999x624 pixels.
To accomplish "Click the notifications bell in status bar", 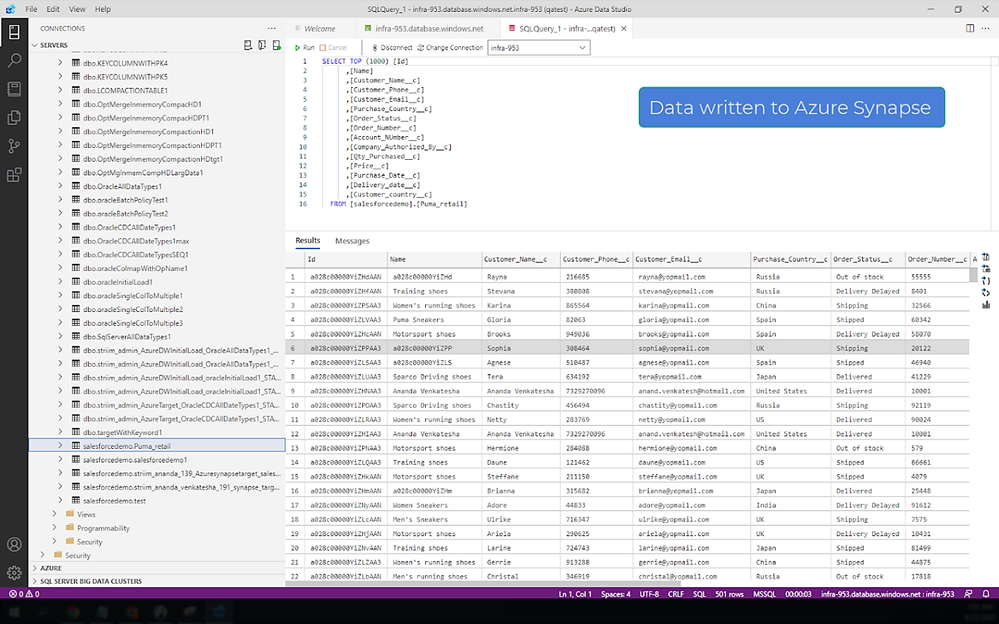I will click(986, 594).
